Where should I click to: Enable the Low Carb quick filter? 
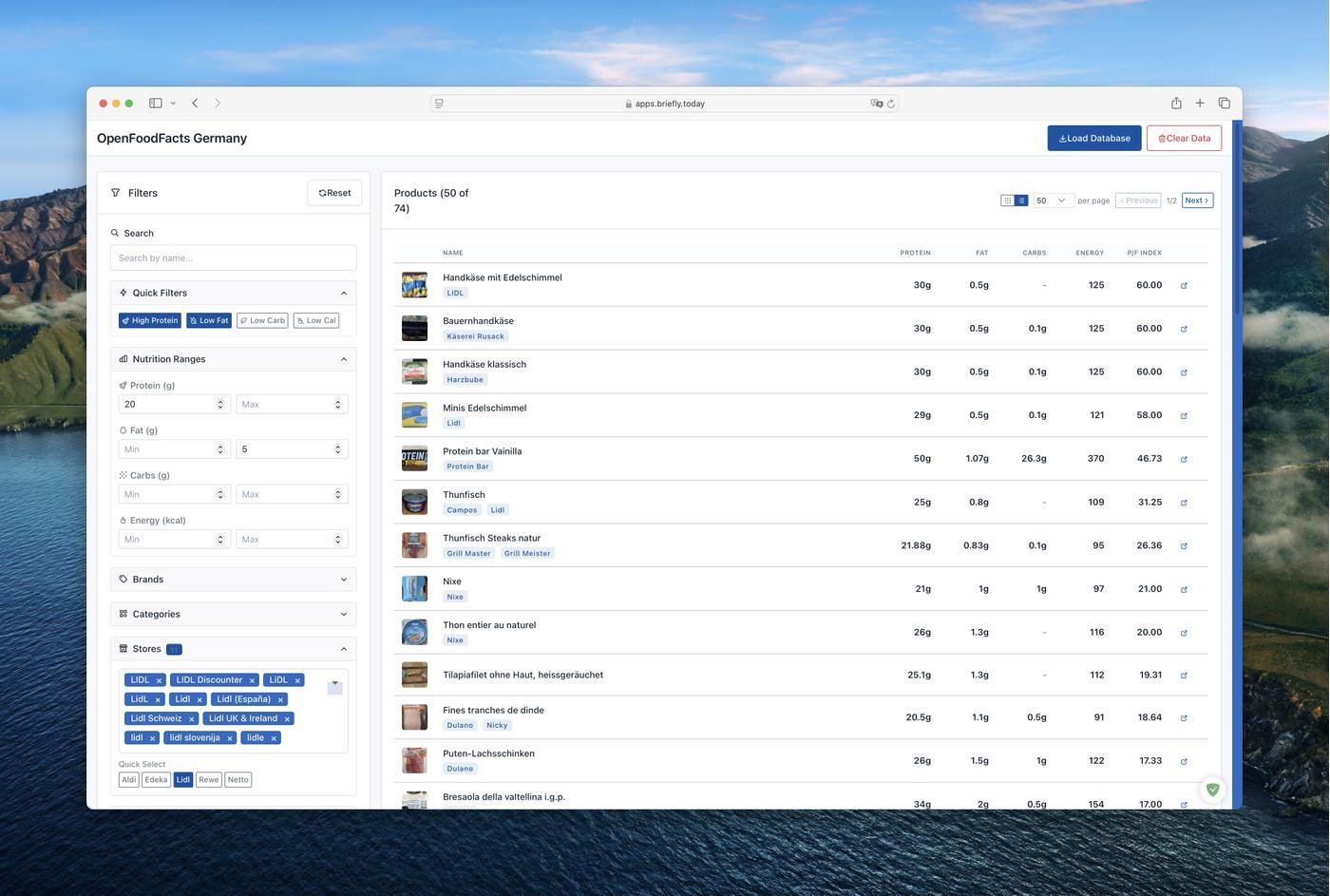[262, 321]
